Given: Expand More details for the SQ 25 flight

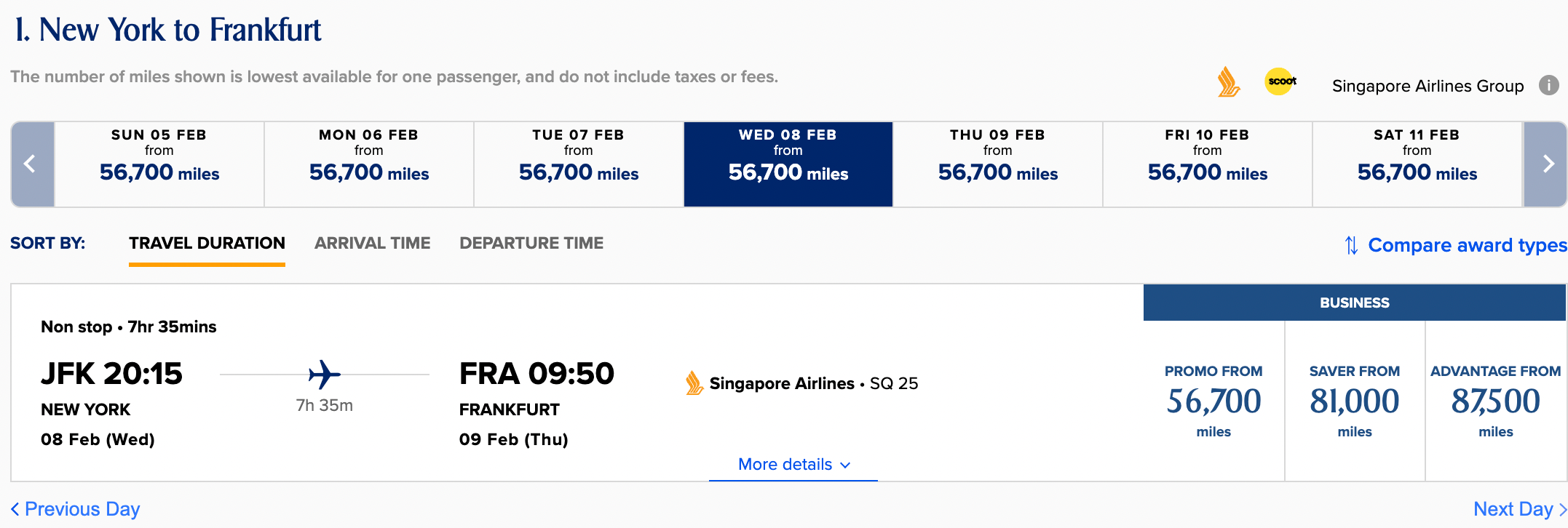Looking at the screenshot, I should pos(791,464).
